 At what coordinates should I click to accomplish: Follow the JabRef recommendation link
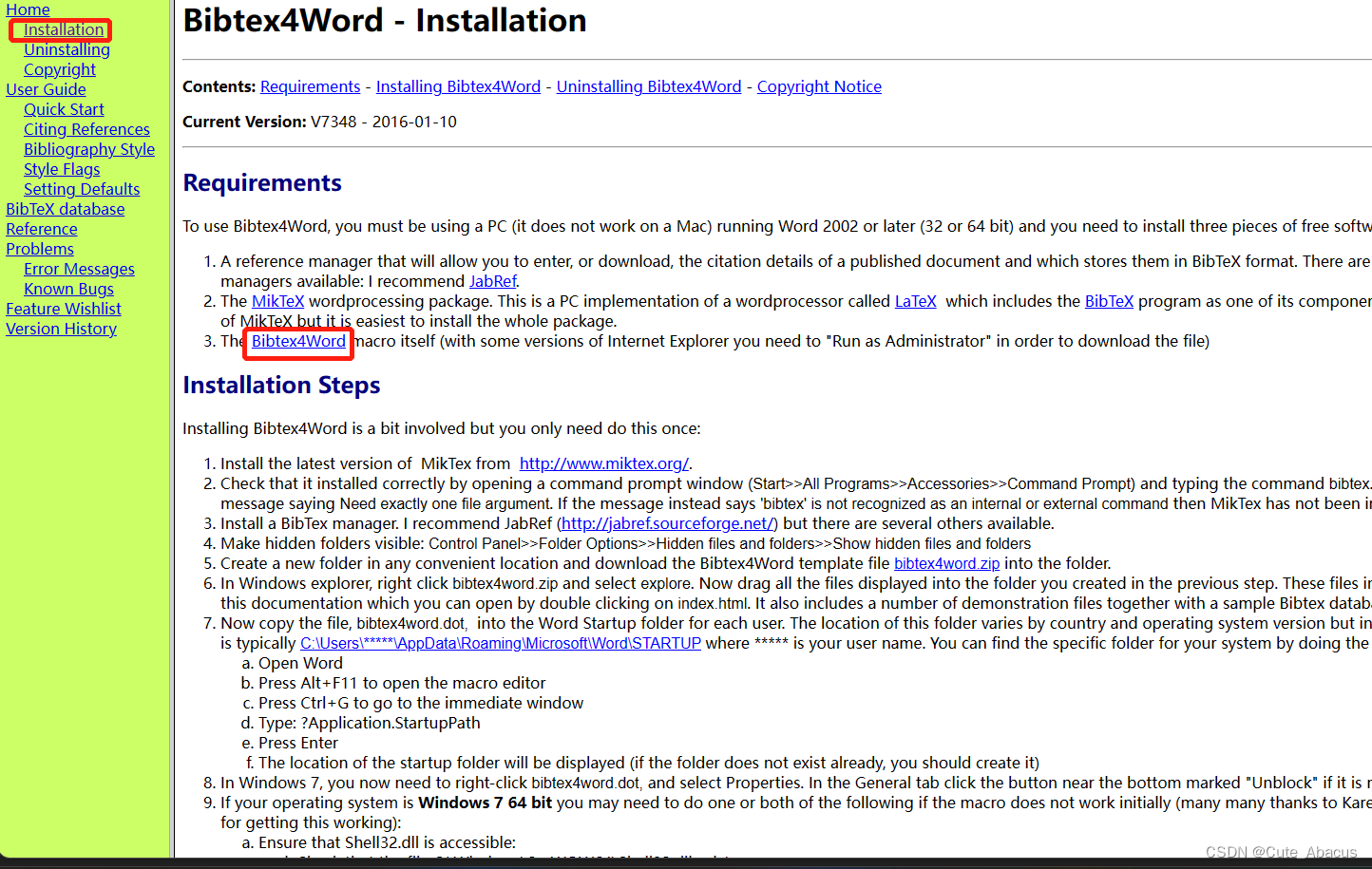point(493,281)
